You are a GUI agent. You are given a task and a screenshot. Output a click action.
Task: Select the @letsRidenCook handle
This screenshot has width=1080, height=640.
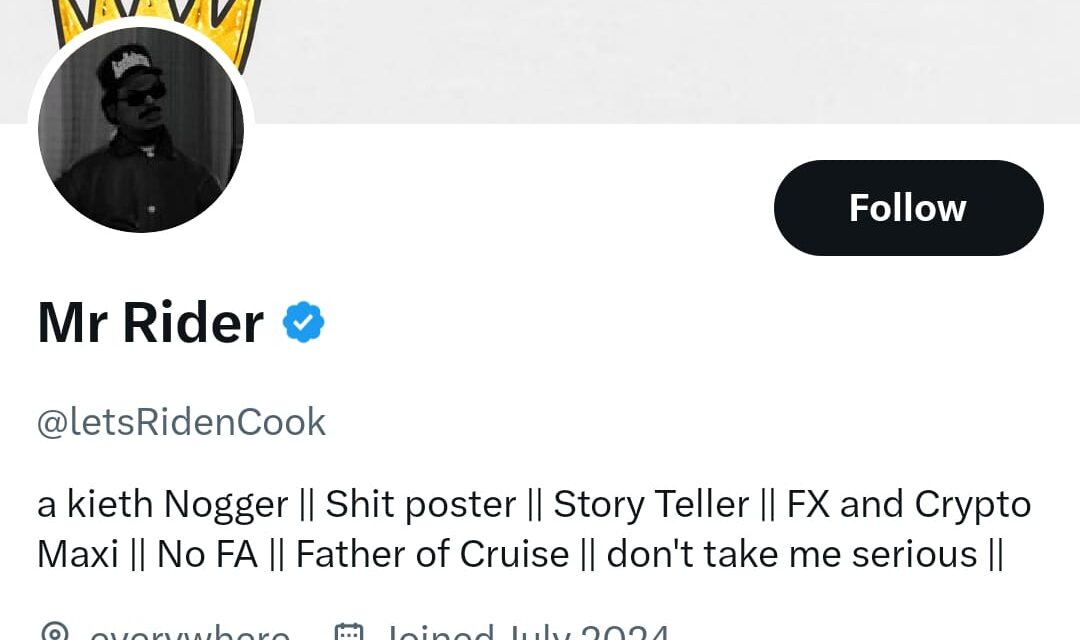pos(181,422)
